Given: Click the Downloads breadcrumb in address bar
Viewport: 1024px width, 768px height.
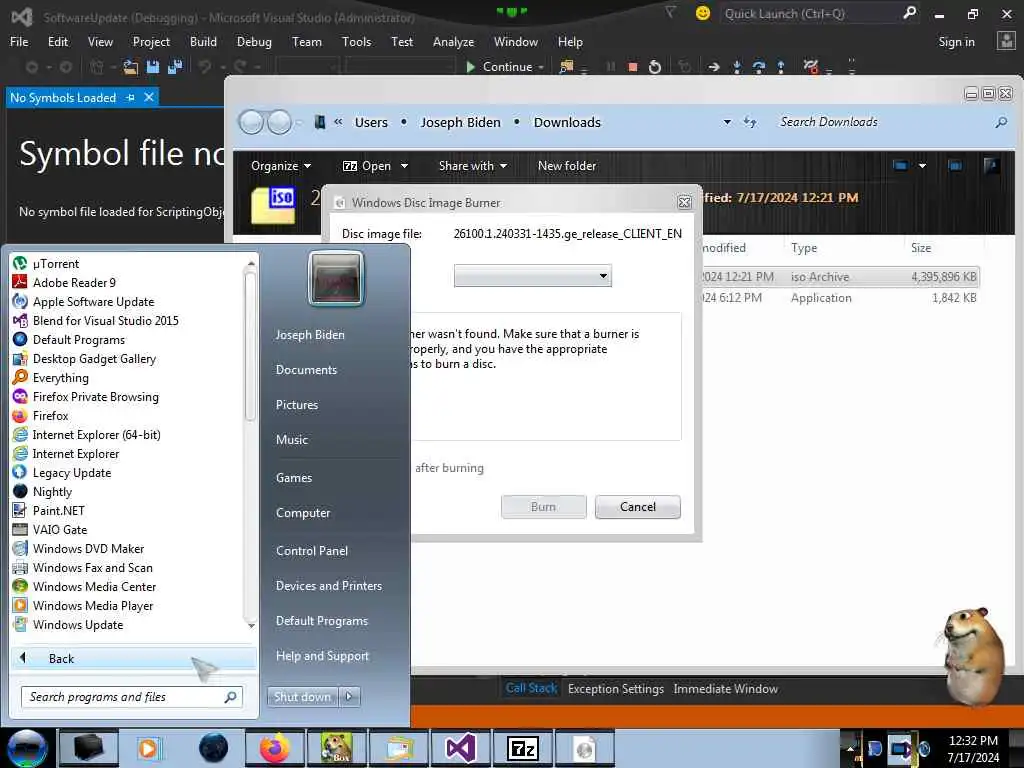Looking at the screenshot, I should tap(567, 122).
